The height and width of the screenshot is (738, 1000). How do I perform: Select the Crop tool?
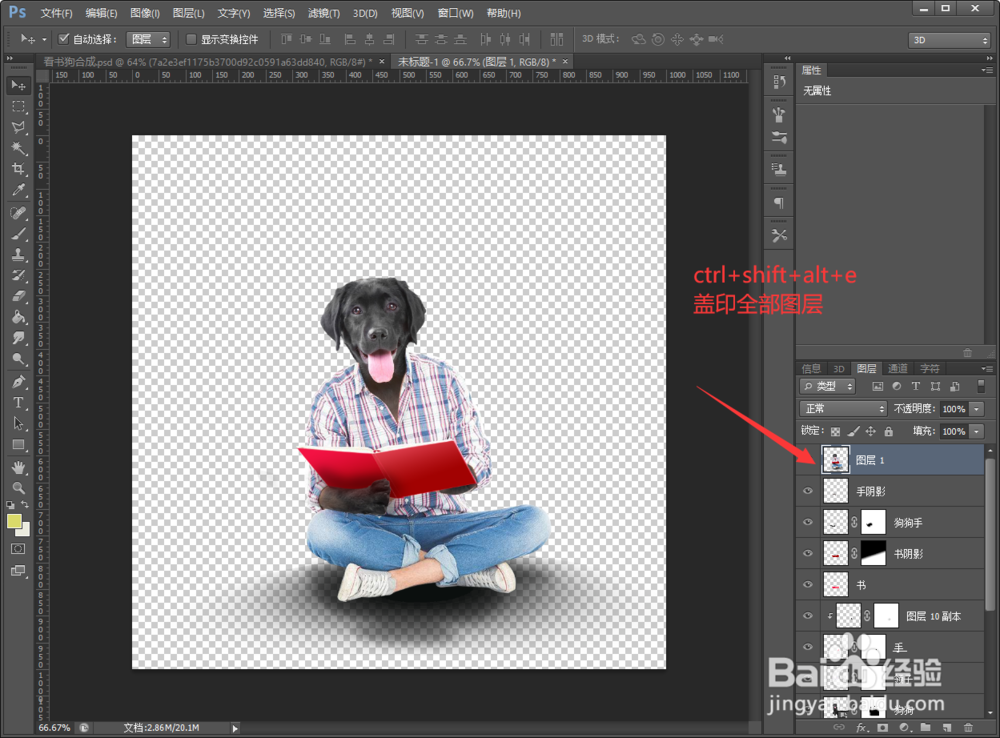click(x=18, y=169)
